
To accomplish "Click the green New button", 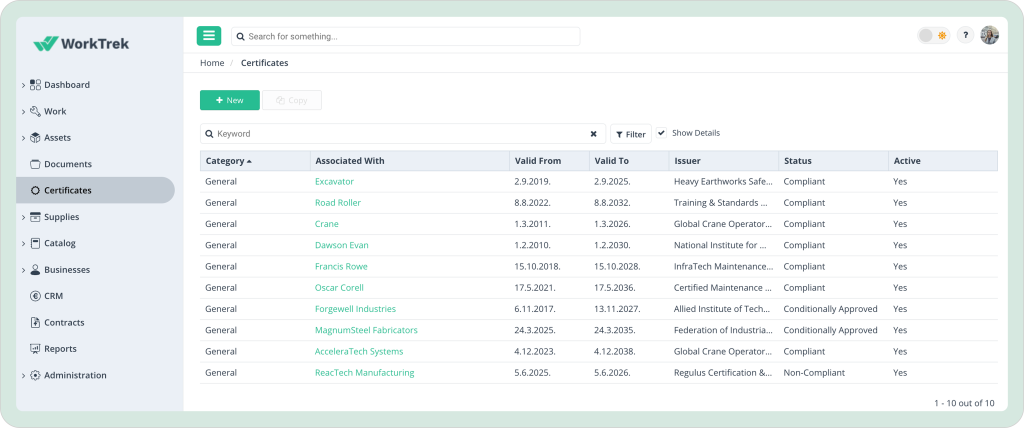I will coord(229,100).
